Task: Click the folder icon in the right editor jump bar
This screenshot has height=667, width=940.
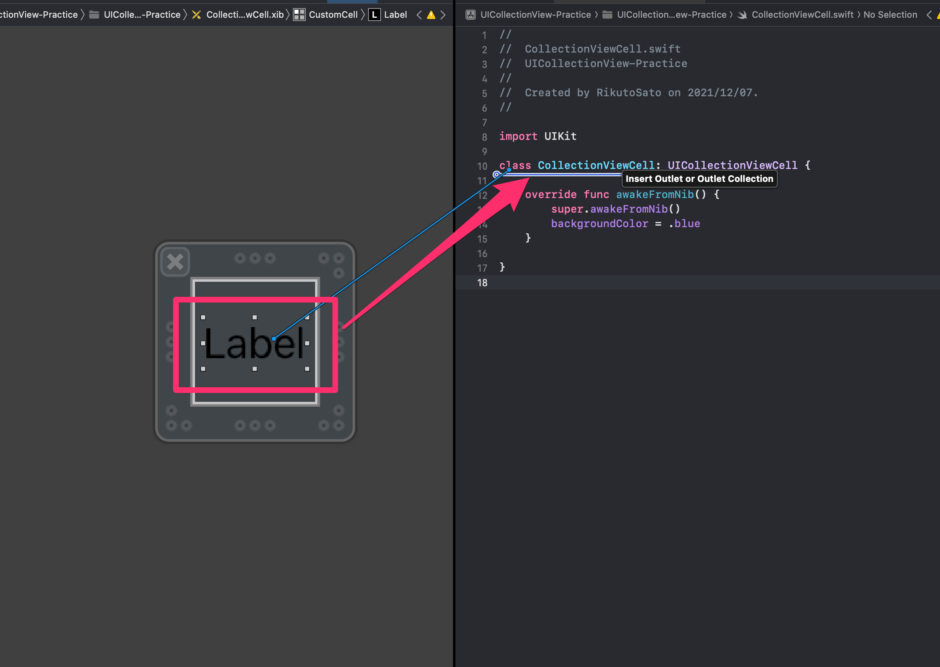Action: (x=607, y=14)
